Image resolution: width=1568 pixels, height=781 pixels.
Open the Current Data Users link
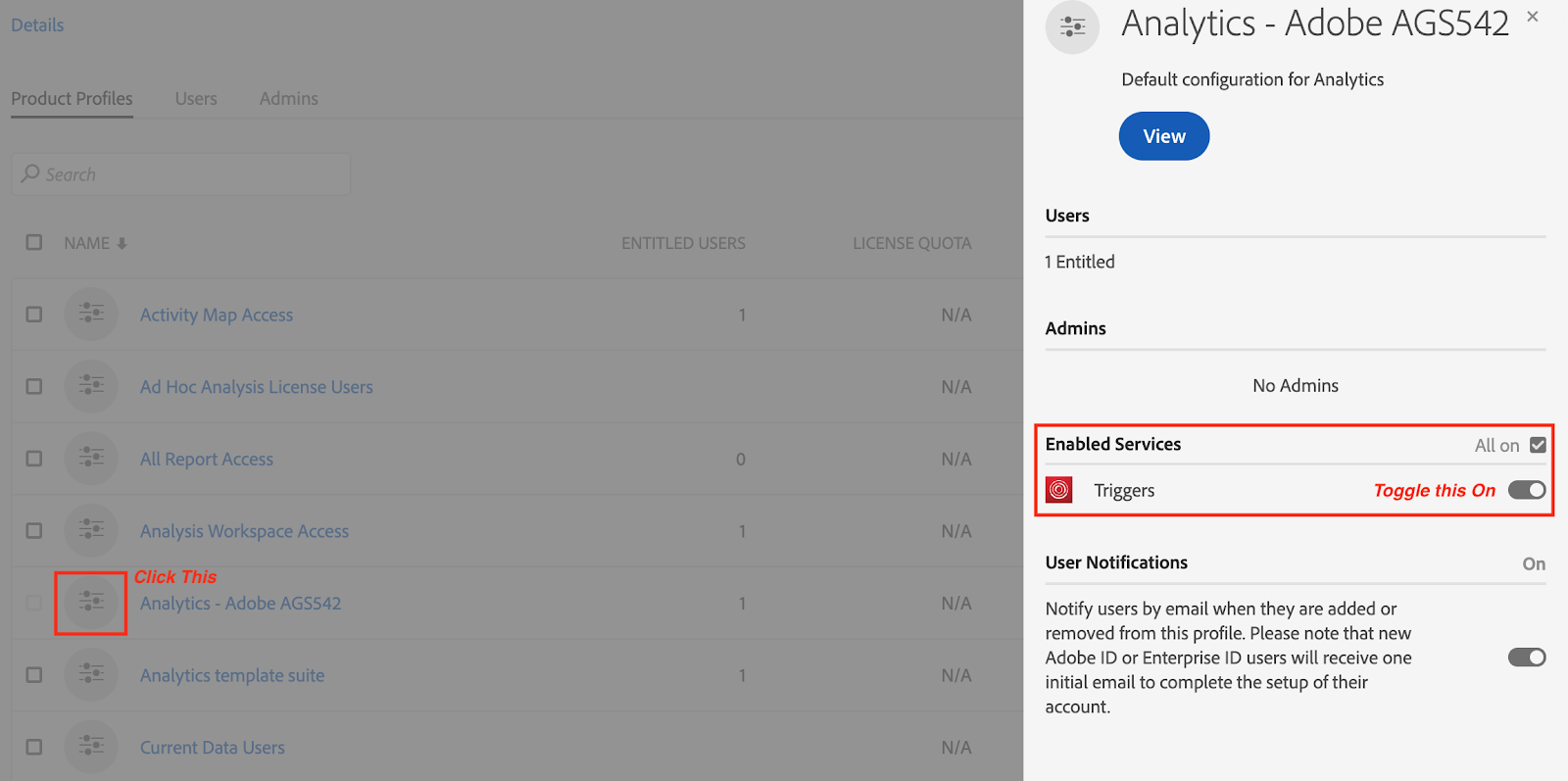pyautogui.click(x=213, y=748)
